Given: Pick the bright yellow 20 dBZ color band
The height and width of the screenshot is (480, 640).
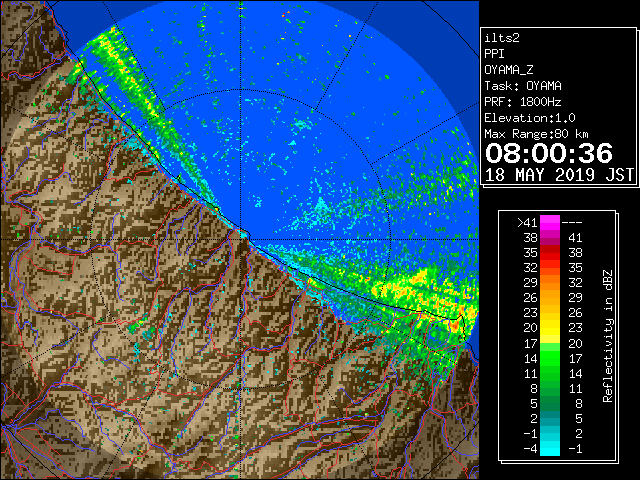Looking at the screenshot, I should click(x=550, y=328).
